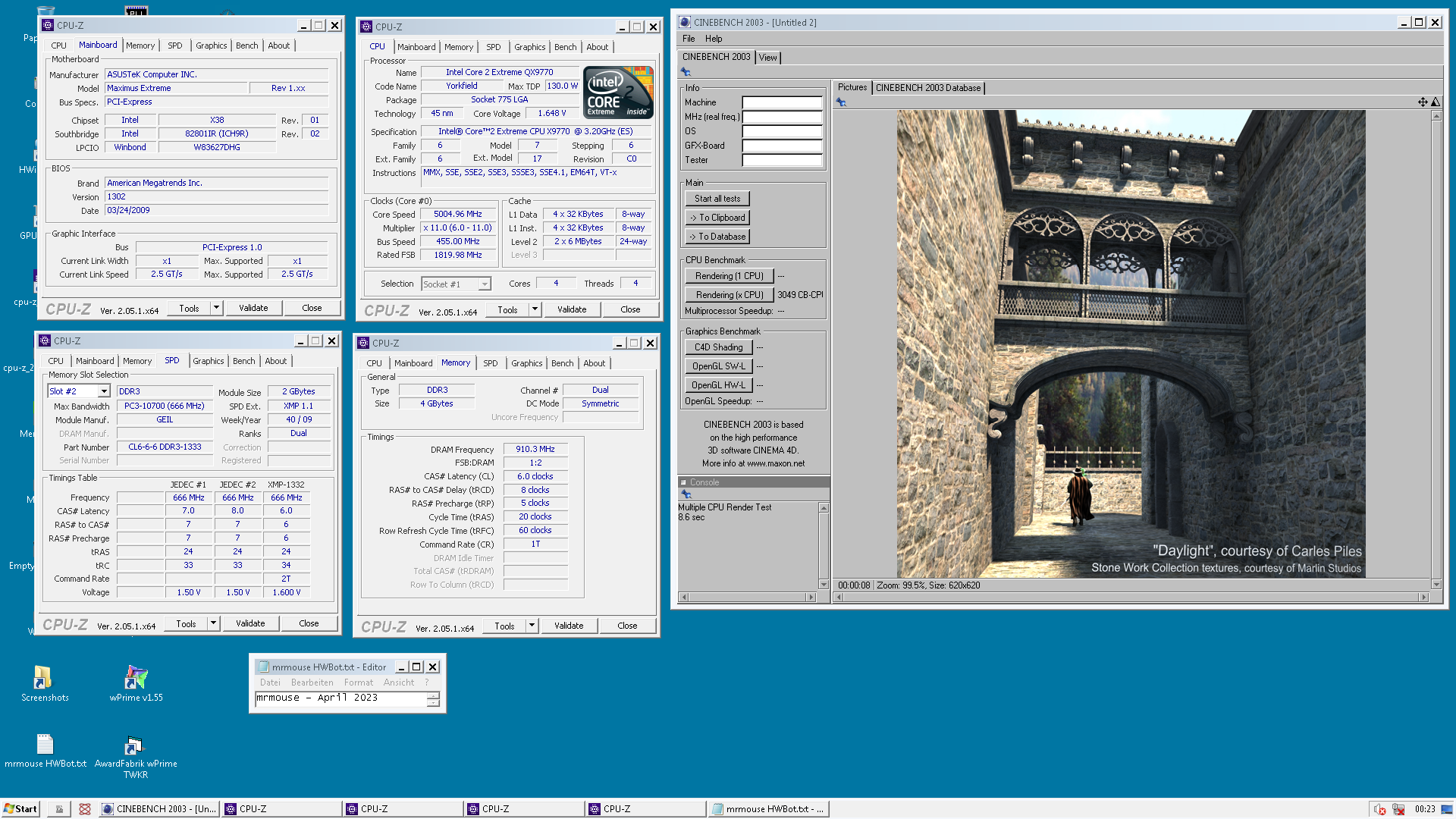Click the pin icon under the Pictures tab

(841, 102)
